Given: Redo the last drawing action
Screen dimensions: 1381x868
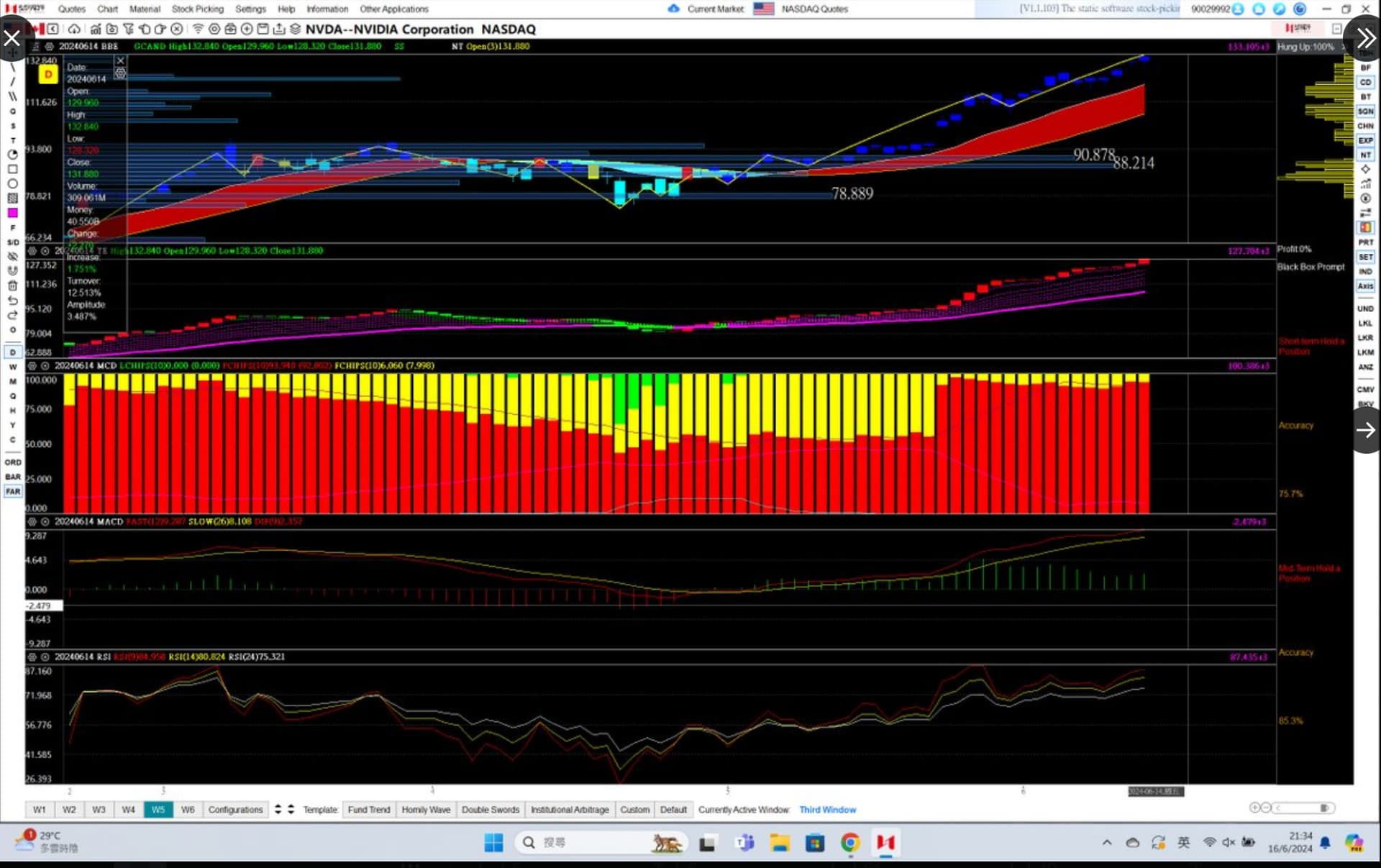Looking at the screenshot, I should point(12,315).
